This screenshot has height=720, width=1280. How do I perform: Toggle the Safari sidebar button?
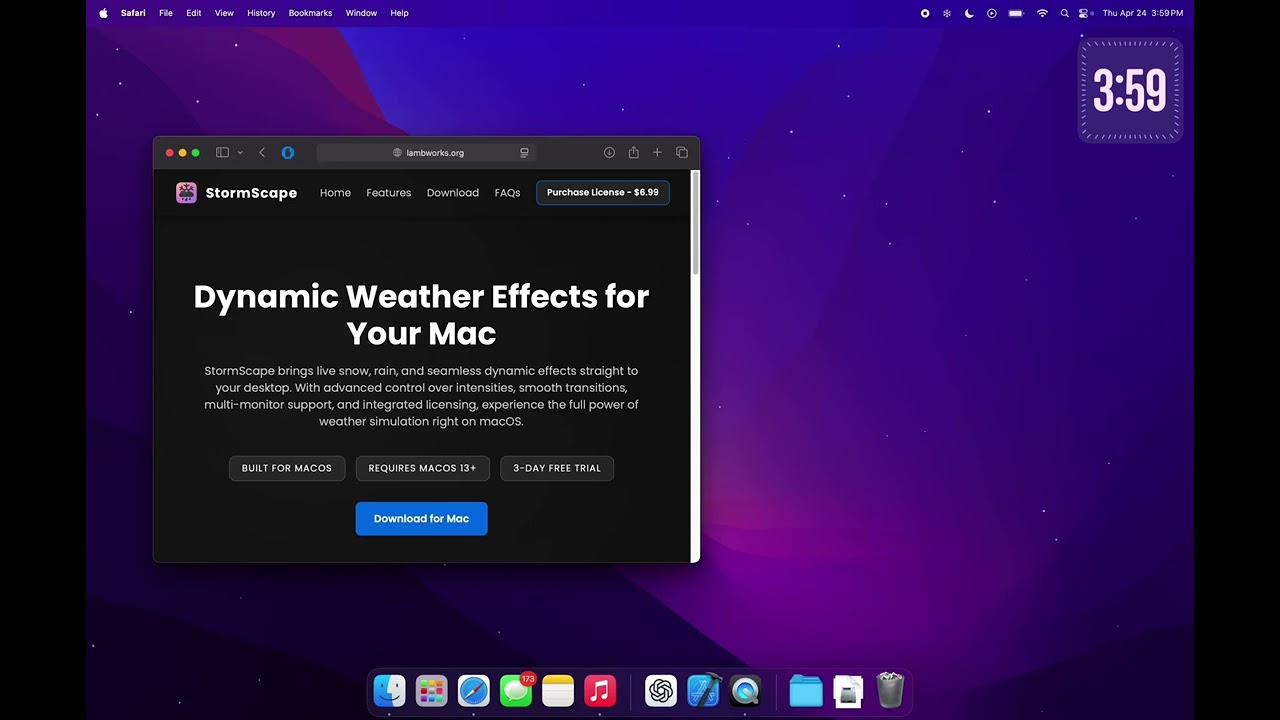(222, 153)
